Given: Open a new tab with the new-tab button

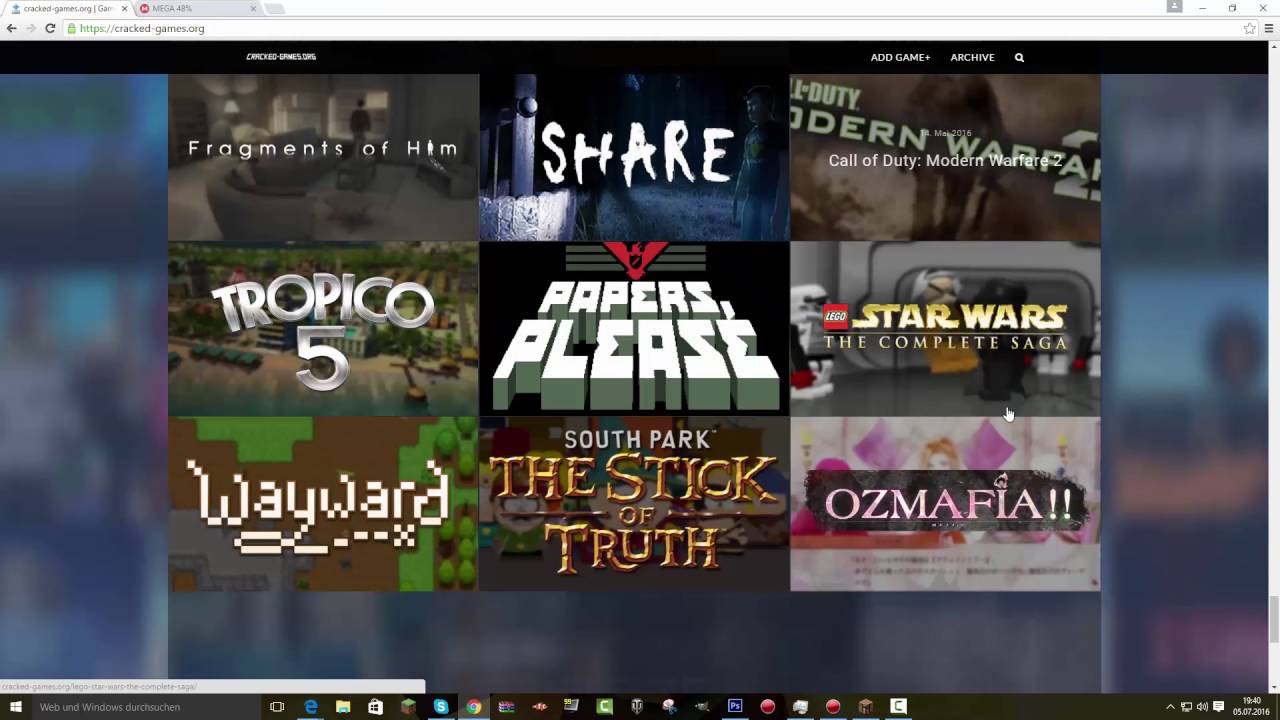Looking at the screenshot, I should click(x=275, y=9).
